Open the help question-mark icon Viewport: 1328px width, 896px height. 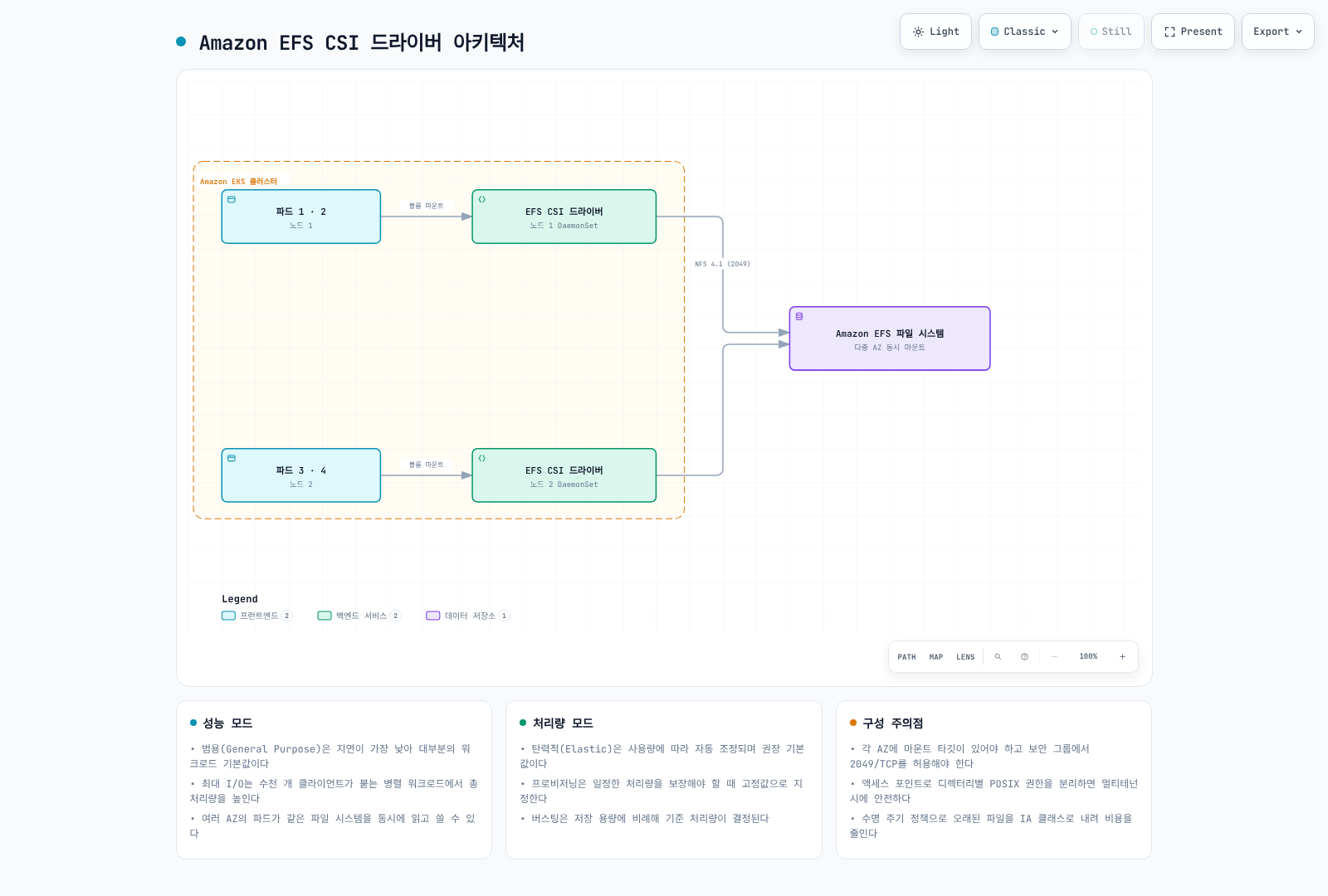pos(1024,656)
